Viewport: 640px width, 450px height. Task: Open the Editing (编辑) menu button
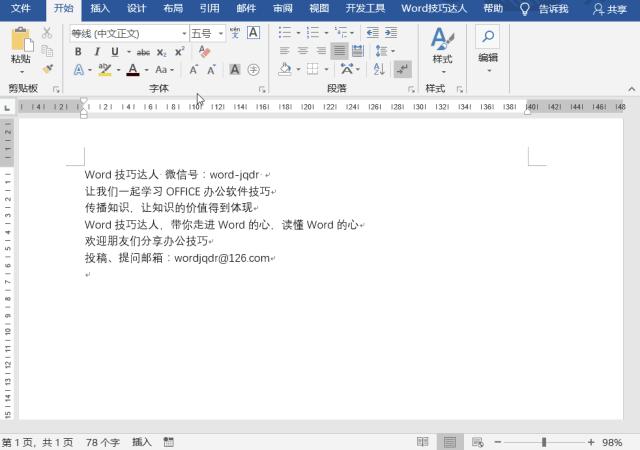(x=488, y=50)
